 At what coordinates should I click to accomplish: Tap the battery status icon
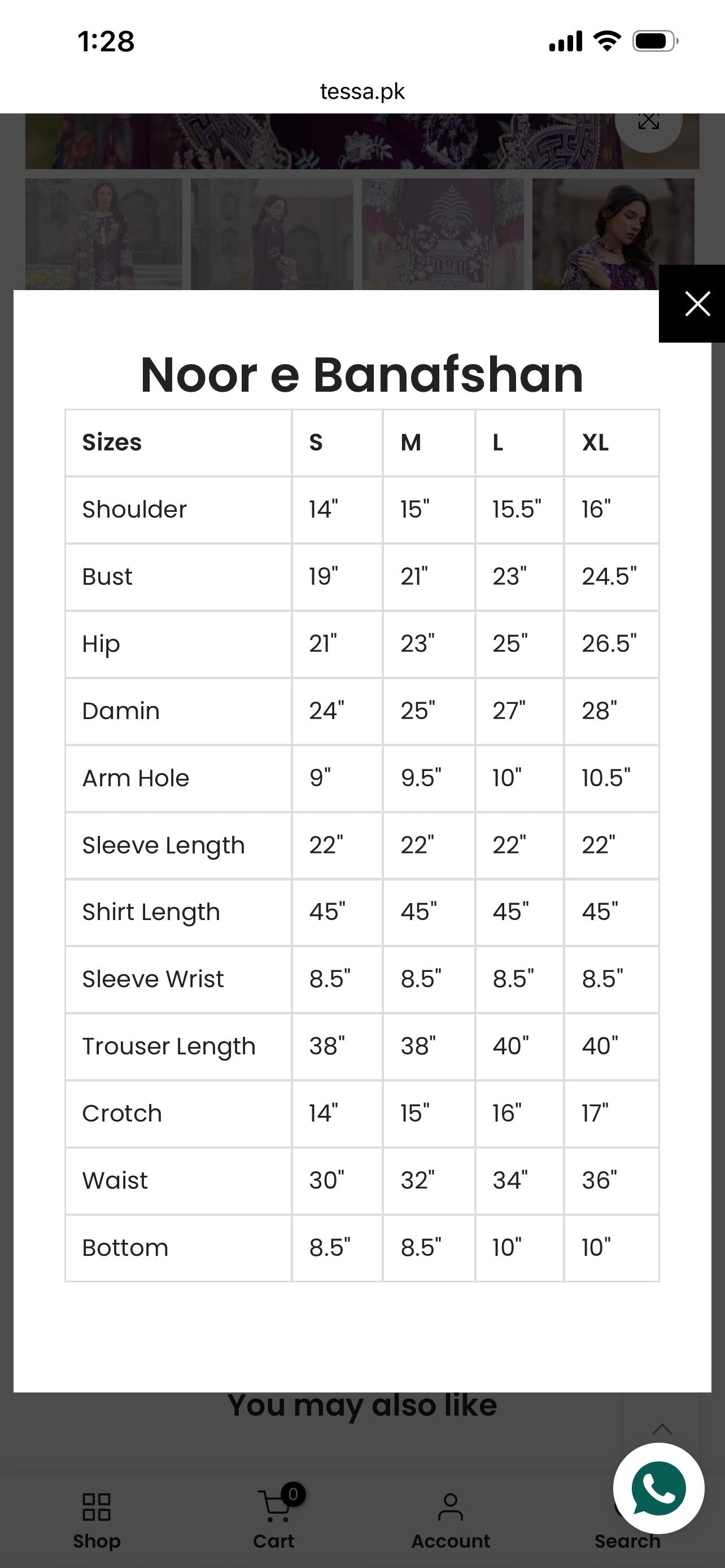tap(656, 41)
